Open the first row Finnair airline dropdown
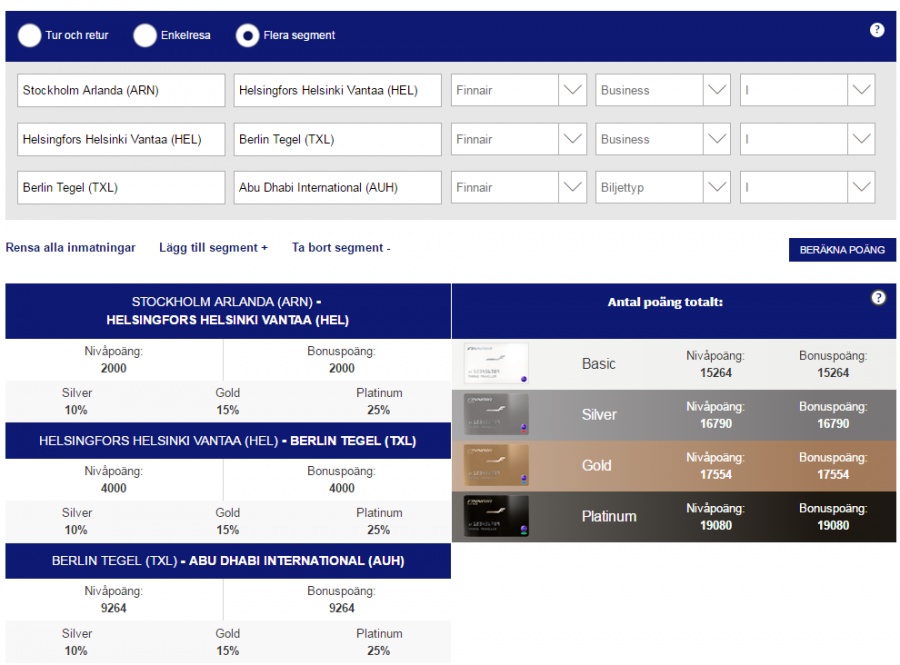 tap(518, 90)
